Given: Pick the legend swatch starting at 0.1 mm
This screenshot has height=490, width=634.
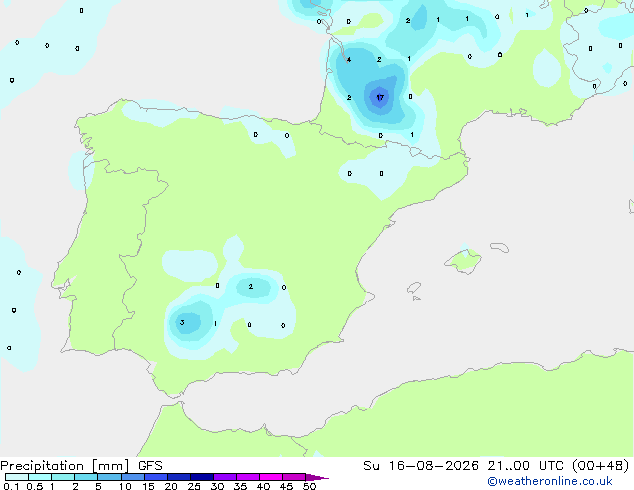Looking at the screenshot, I should pos(17,477).
